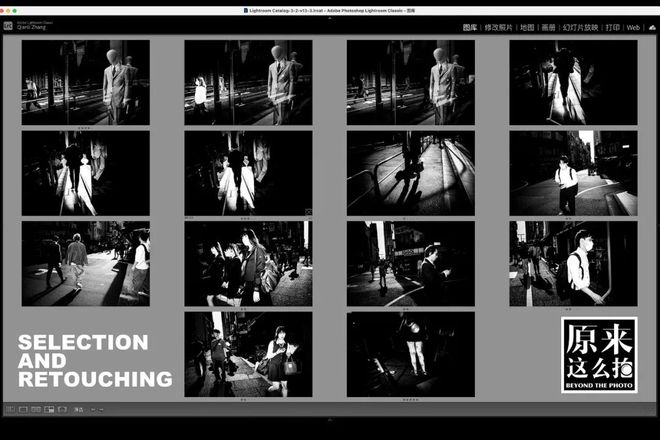Switch to Loupe view in bottom toolbar
Image resolution: width=660 pixels, height=440 pixels.
pyautogui.click(x=23, y=409)
